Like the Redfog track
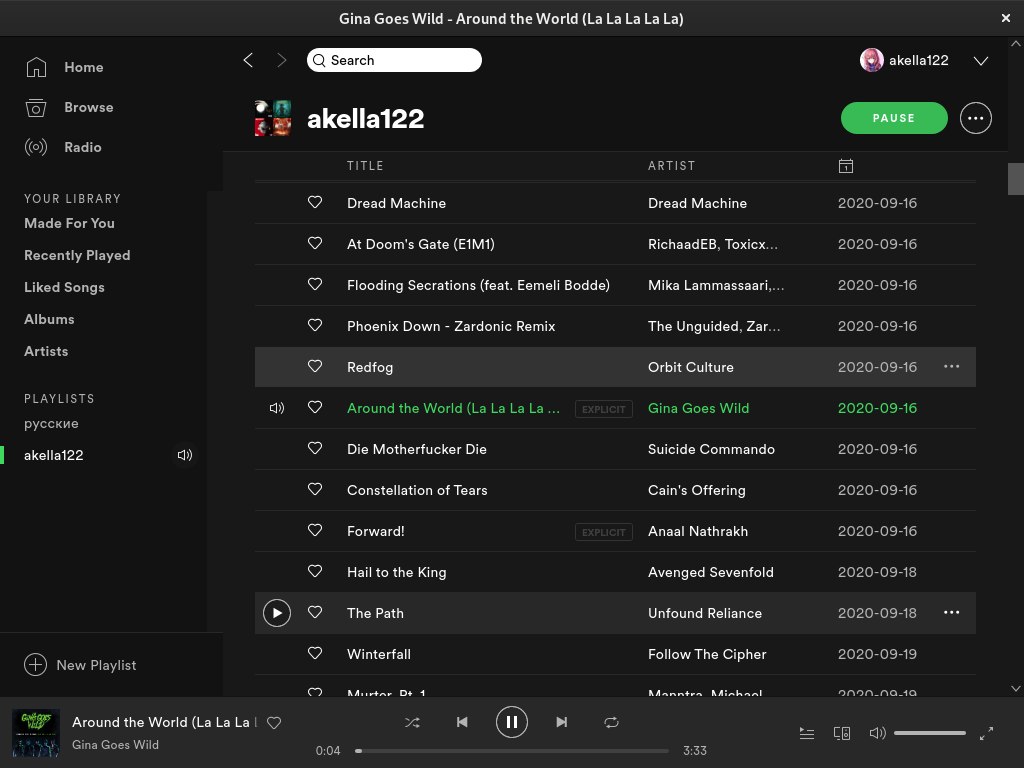 (x=315, y=366)
